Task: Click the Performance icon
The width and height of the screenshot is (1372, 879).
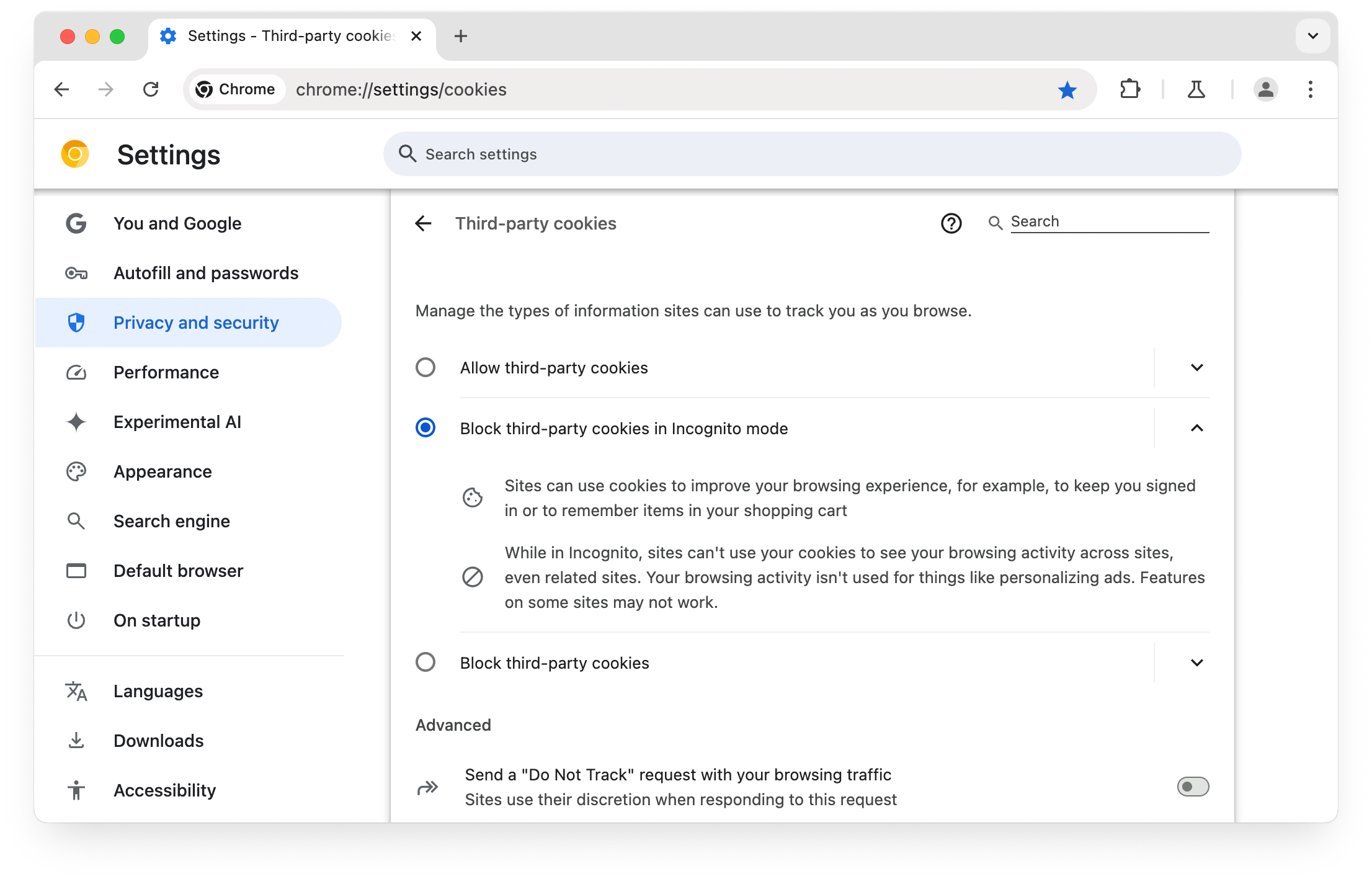Action: [77, 372]
